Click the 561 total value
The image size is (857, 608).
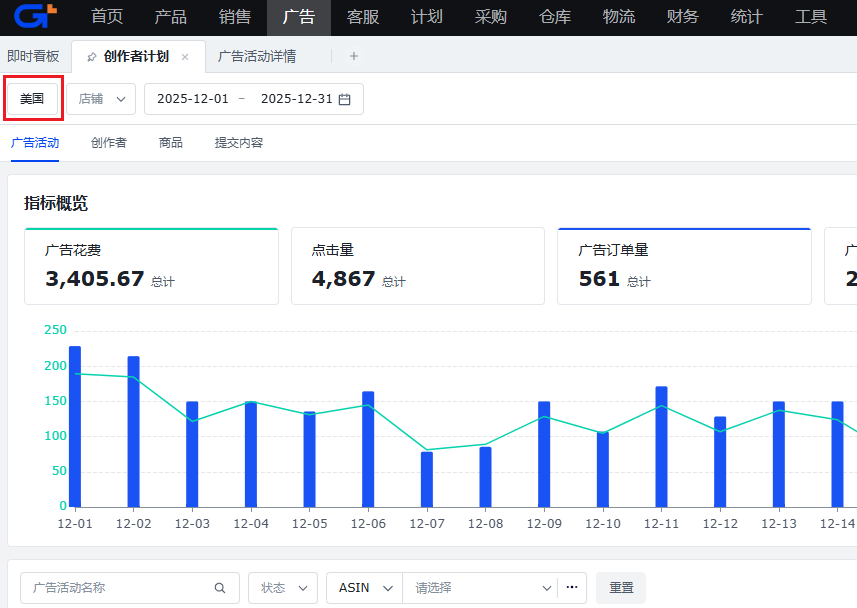(x=599, y=279)
